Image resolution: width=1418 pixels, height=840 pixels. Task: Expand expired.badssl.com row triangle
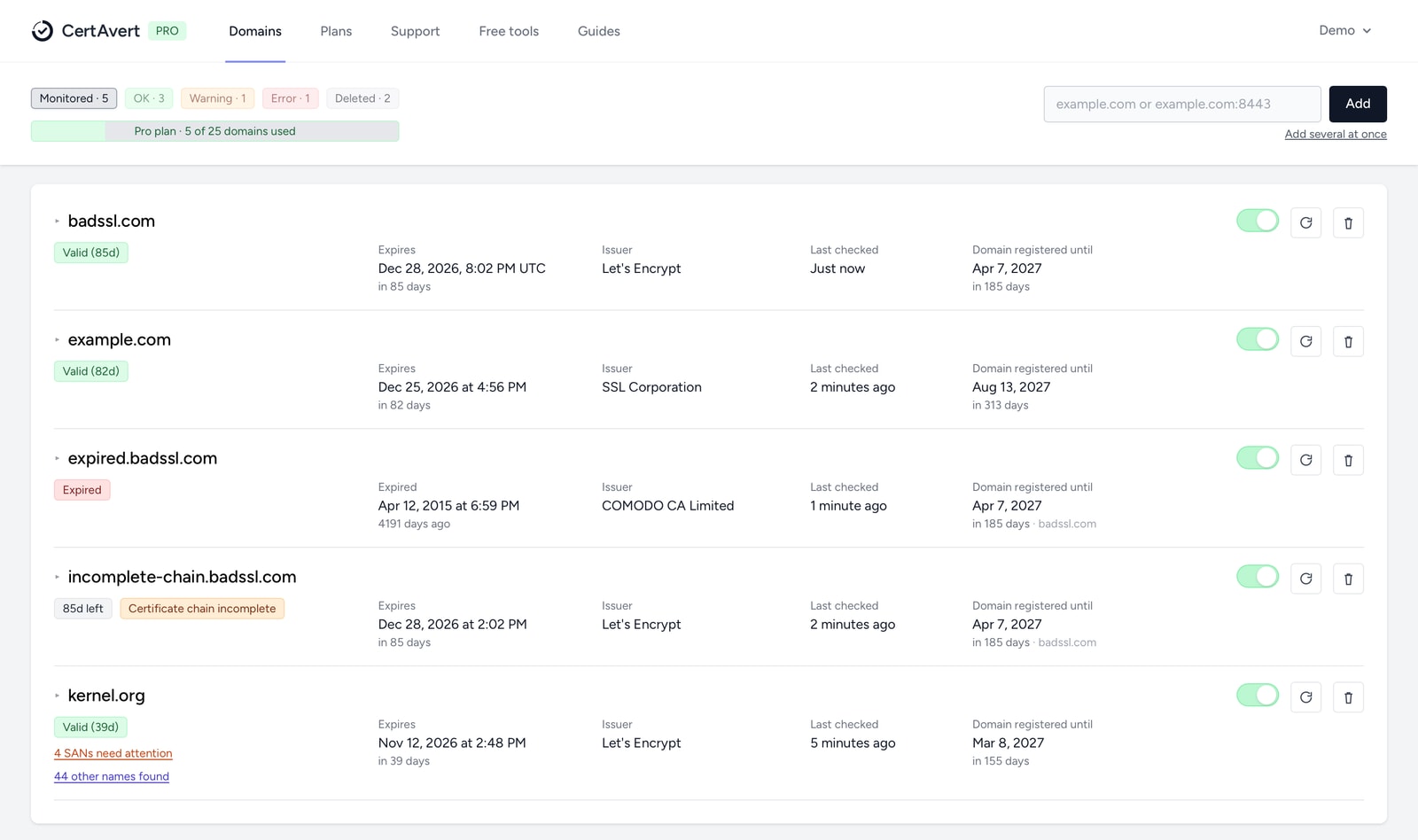(x=58, y=459)
